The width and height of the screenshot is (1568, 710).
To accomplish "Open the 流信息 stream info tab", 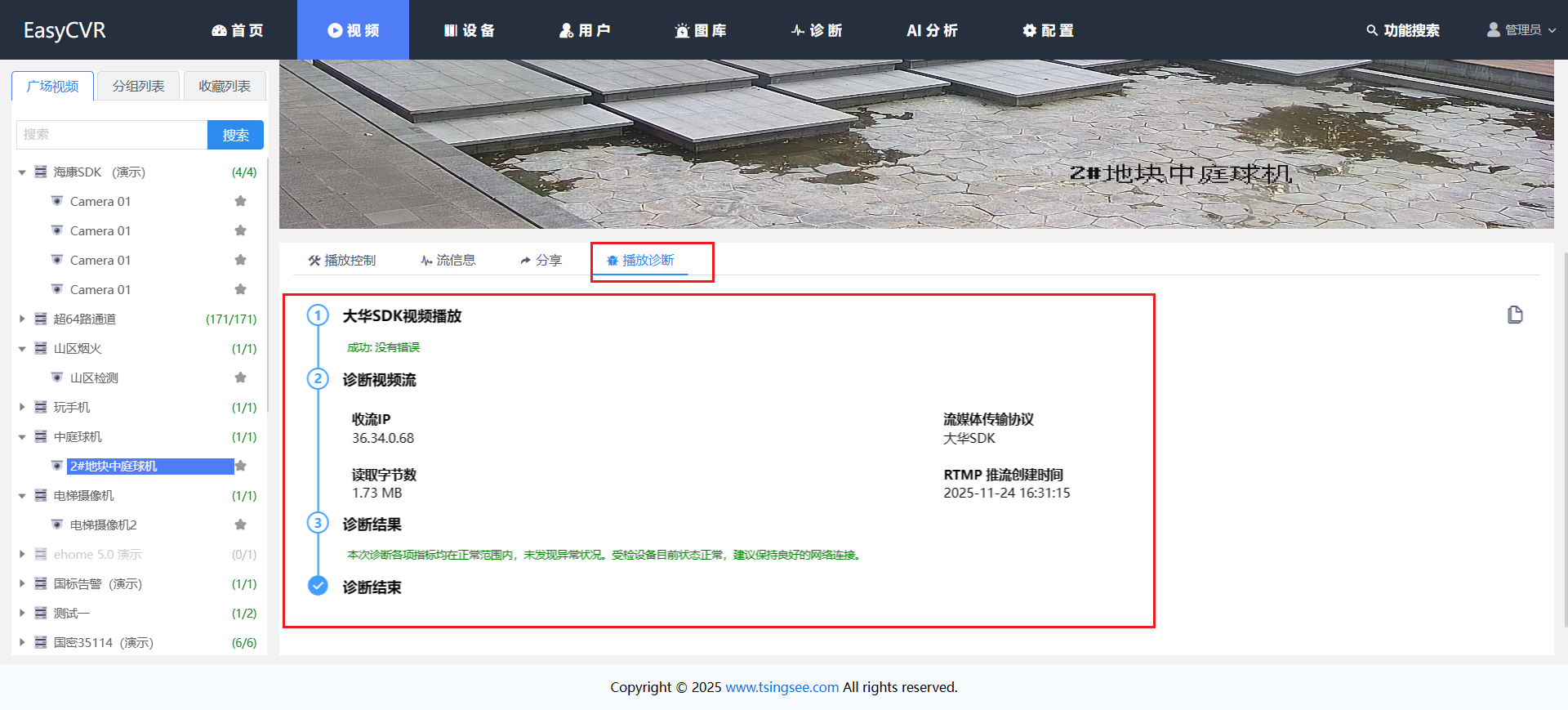I will pyautogui.click(x=448, y=261).
